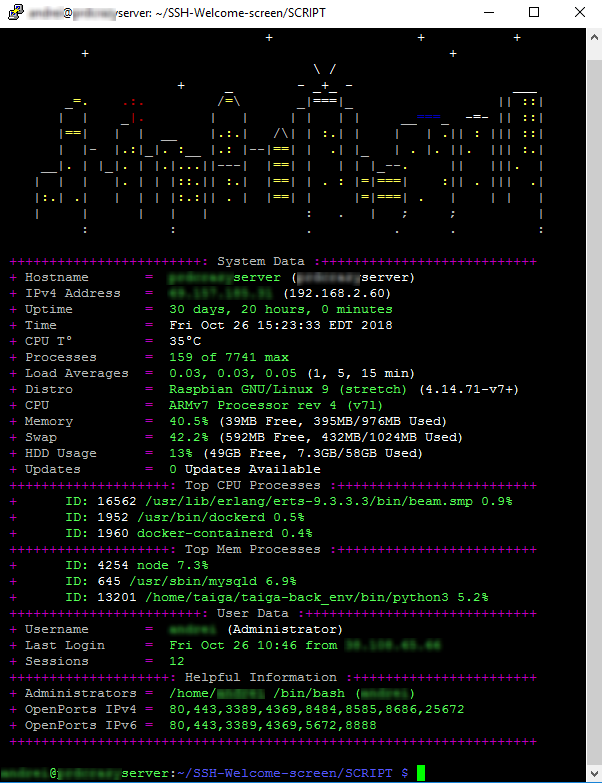
Task: Click node 7.3% process line
Action: pyautogui.click(x=137, y=565)
